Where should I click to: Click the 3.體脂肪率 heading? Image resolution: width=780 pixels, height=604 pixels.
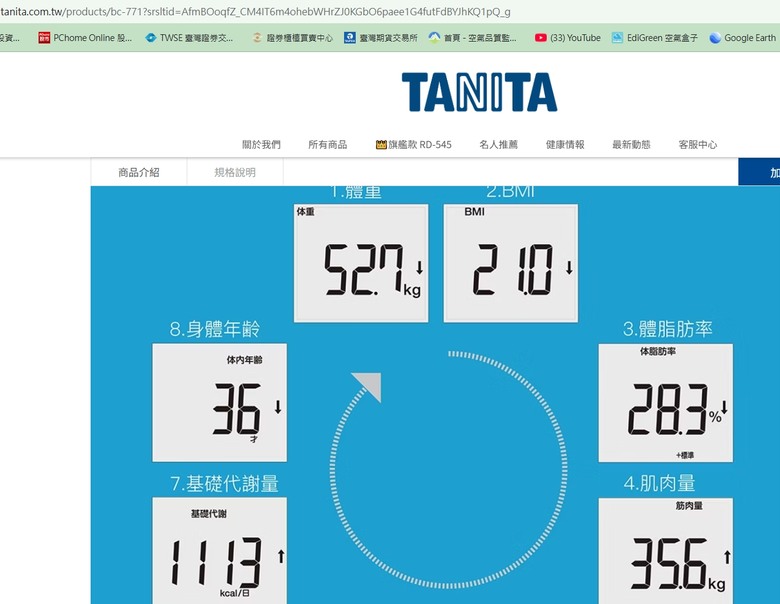(668, 329)
